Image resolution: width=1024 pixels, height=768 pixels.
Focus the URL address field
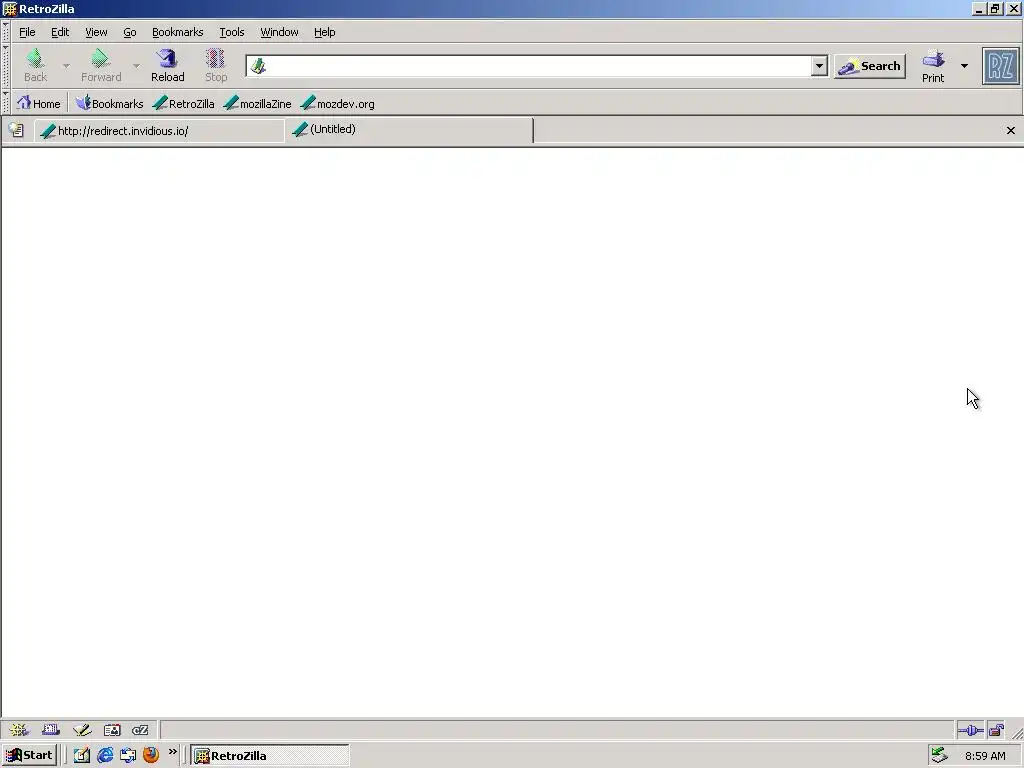[539, 66]
